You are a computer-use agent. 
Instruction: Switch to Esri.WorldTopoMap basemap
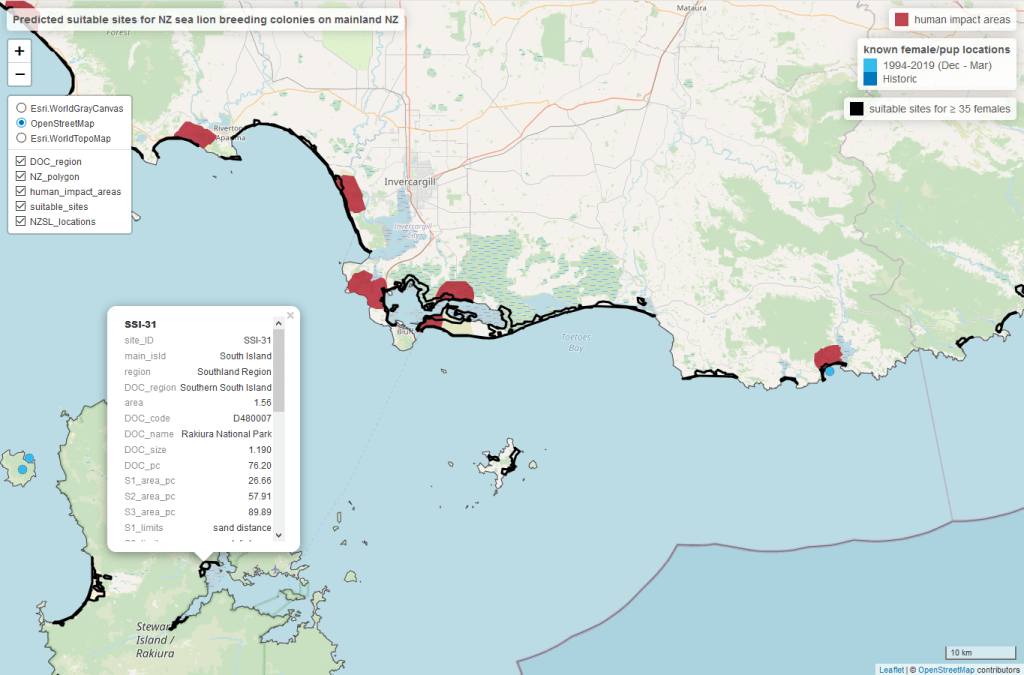point(21,139)
